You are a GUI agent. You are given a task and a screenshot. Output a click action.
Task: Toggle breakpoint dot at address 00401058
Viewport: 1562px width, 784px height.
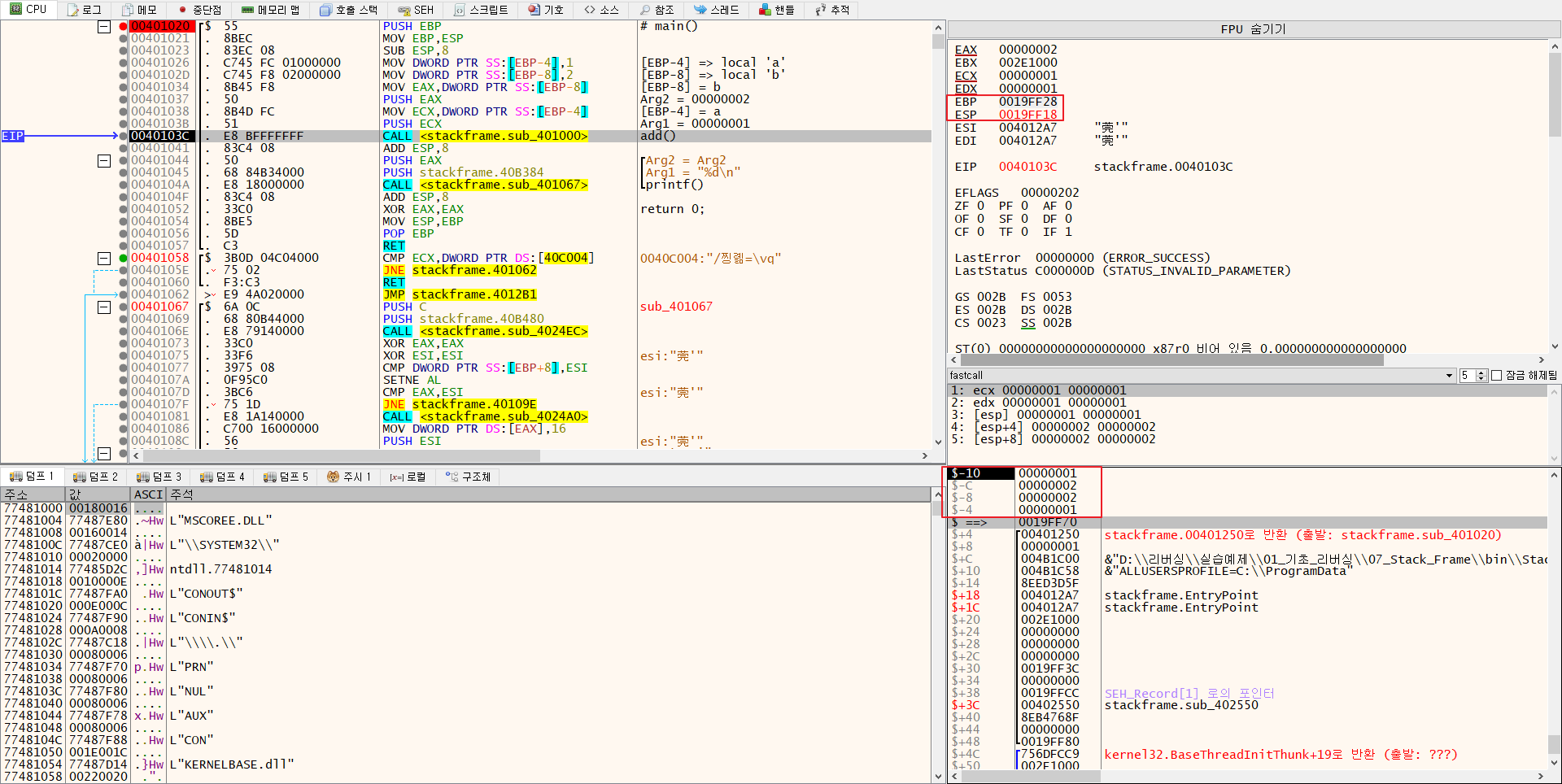(123, 258)
